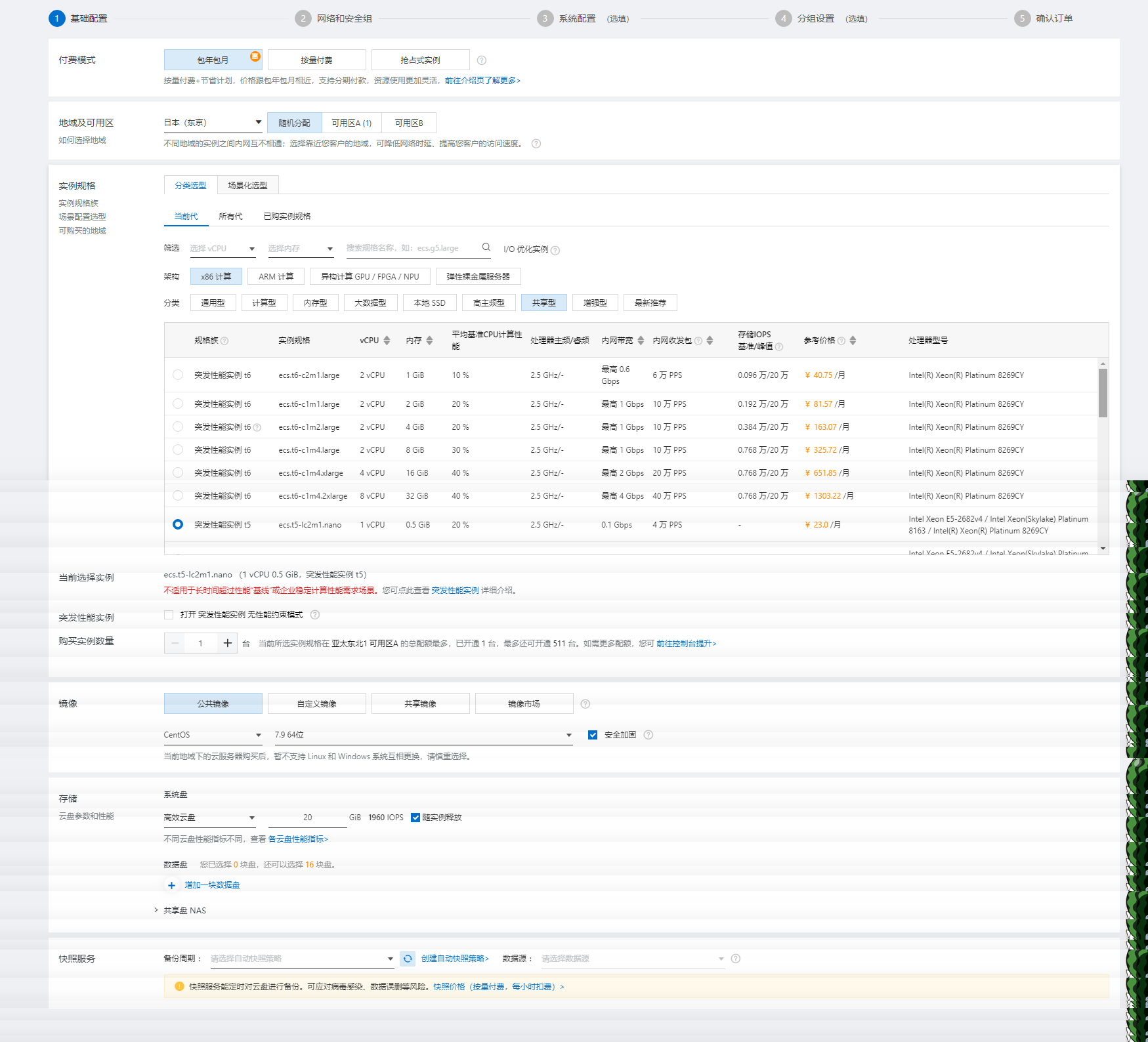Select radio for ecs.t5-lc2m1.nano instance
1148x1042 pixels.
pyautogui.click(x=178, y=524)
